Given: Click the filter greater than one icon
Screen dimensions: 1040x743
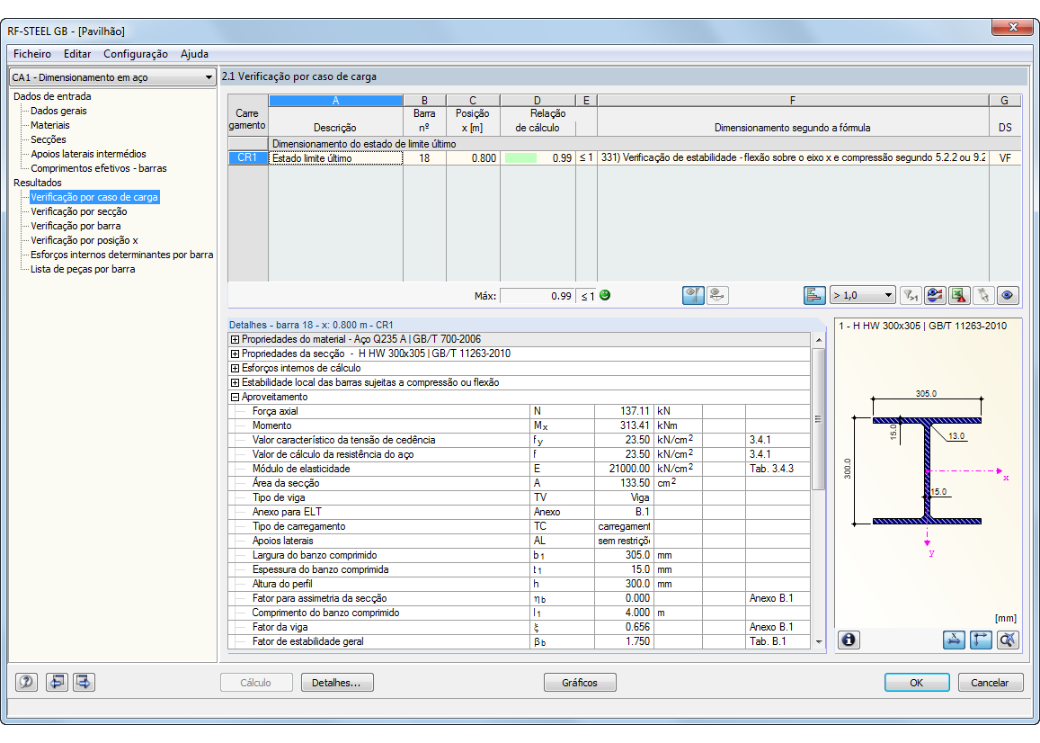Looking at the screenshot, I should 911,295.
